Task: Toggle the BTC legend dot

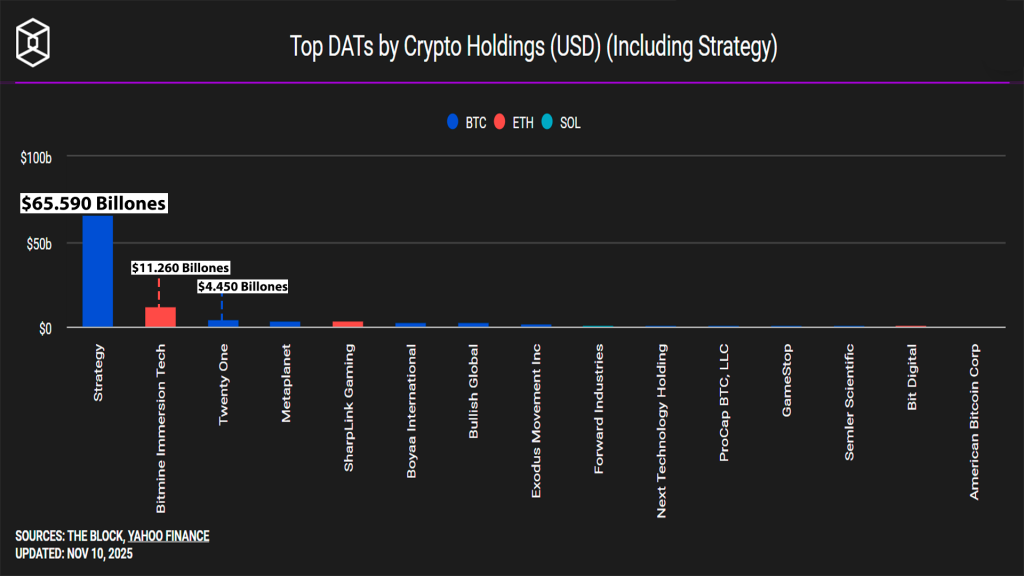Action: [x=453, y=124]
